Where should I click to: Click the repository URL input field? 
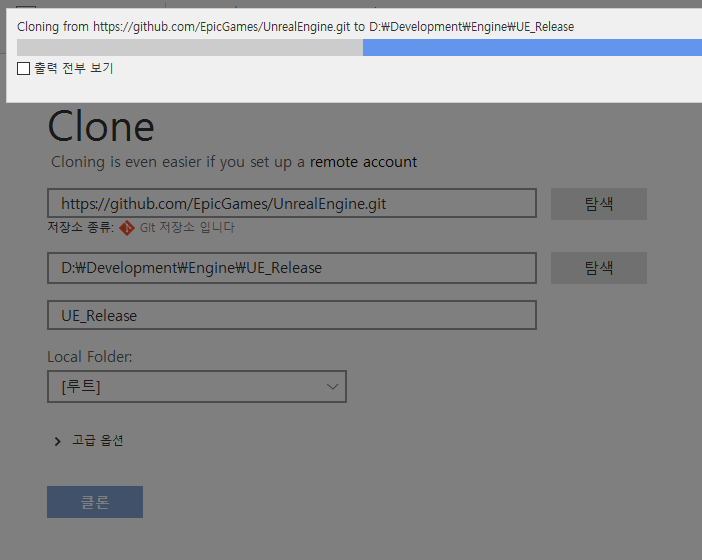(x=292, y=203)
